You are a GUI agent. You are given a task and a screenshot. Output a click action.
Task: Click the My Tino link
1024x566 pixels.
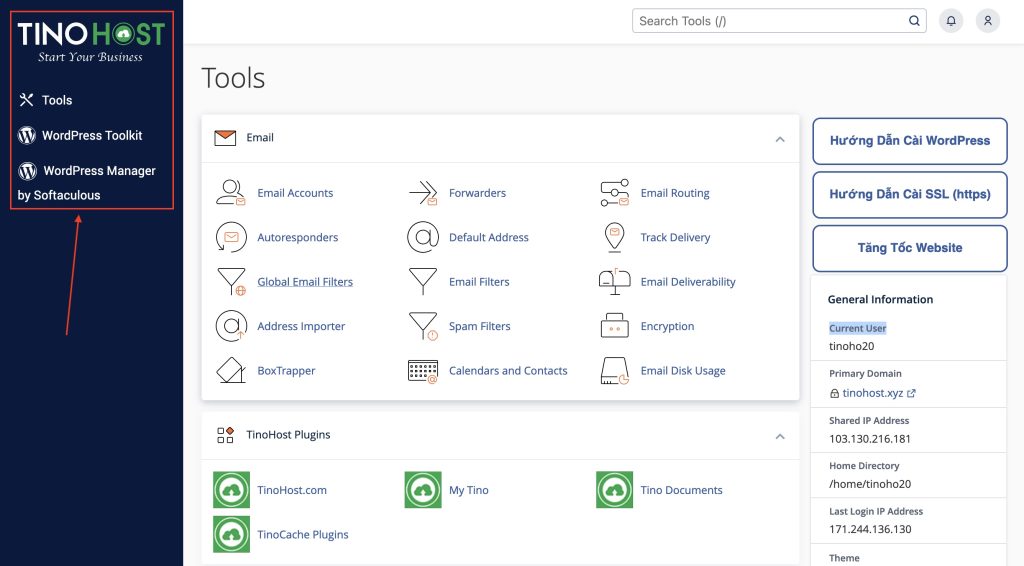point(468,490)
